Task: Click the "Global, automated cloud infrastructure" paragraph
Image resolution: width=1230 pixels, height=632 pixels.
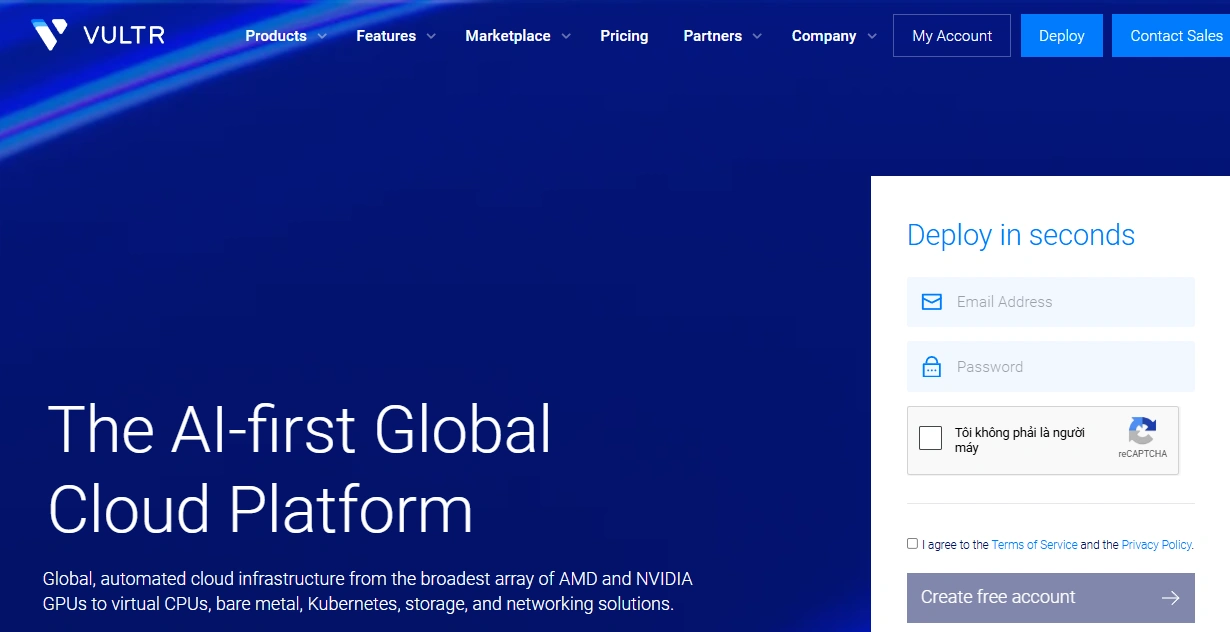Action: point(368,591)
